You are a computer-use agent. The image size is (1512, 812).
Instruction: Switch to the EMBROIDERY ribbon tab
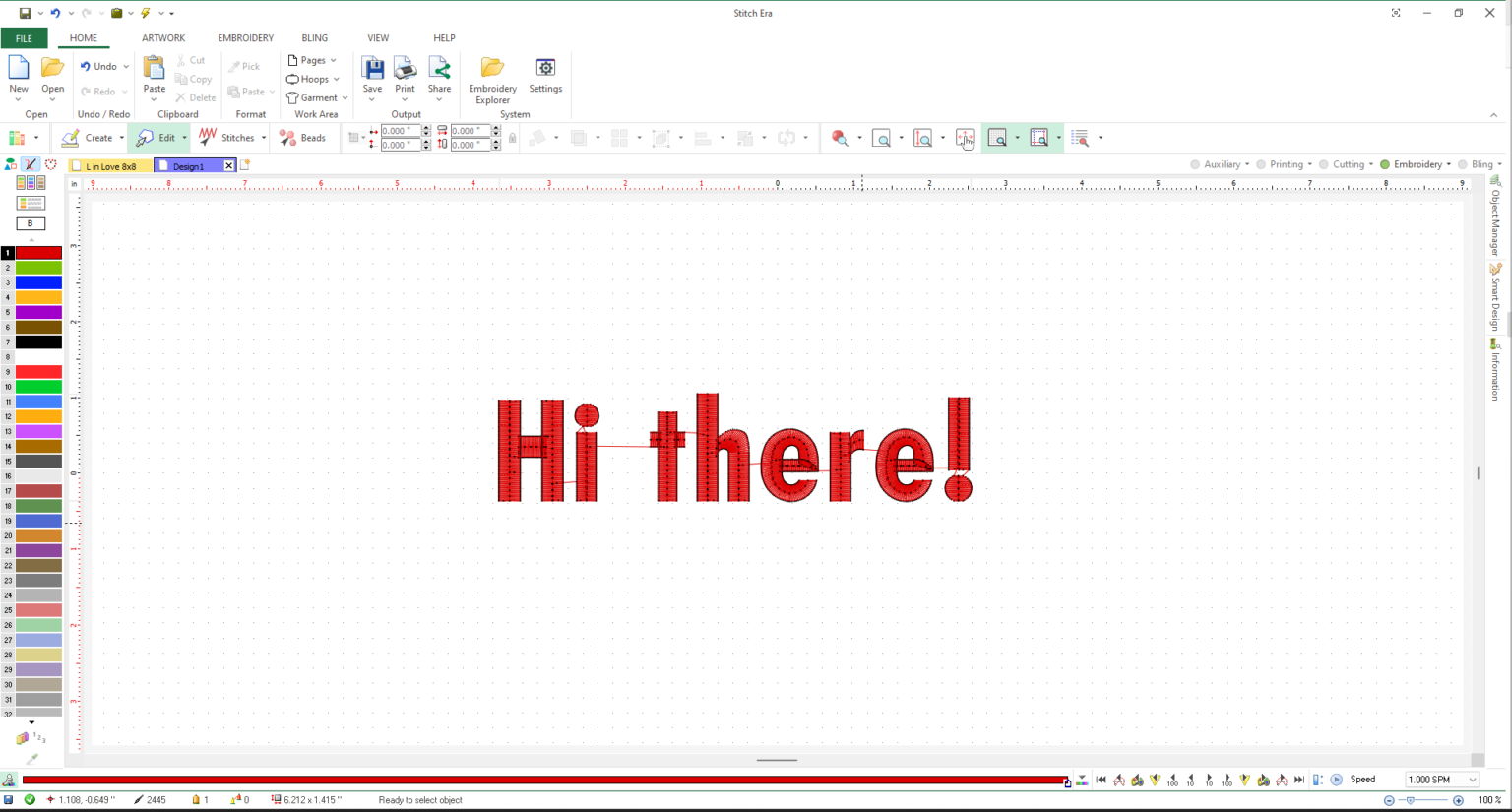pyautogui.click(x=245, y=38)
